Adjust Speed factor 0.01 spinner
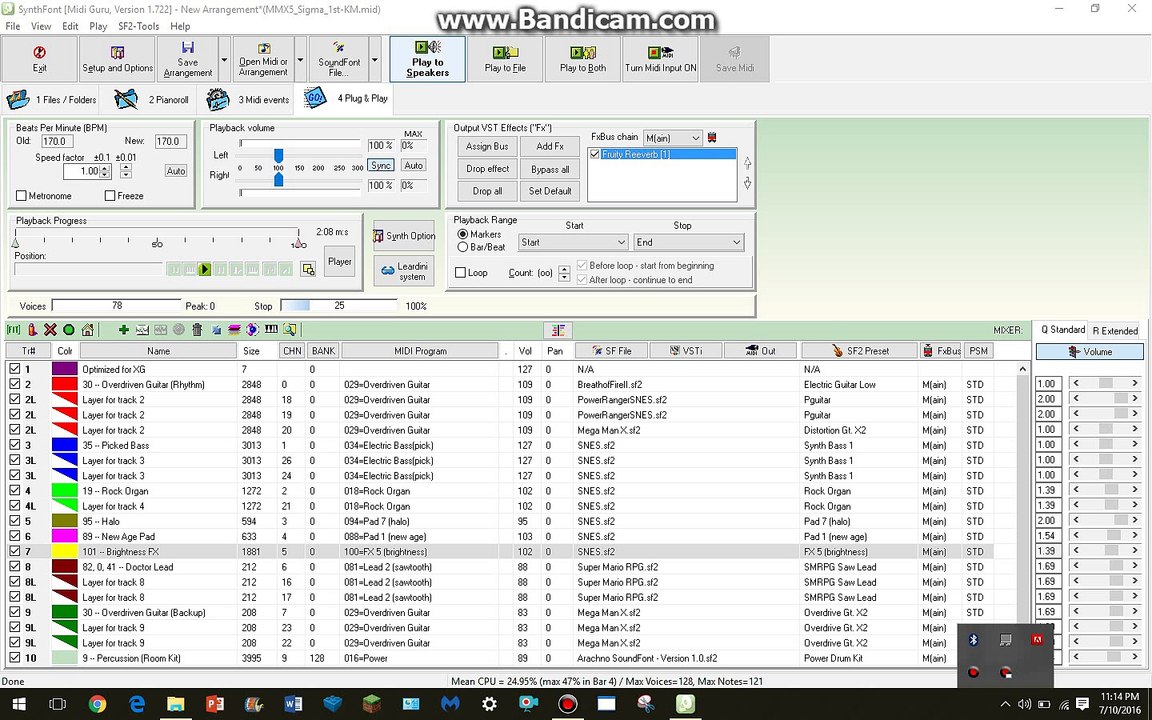1152x720 pixels. click(126, 171)
